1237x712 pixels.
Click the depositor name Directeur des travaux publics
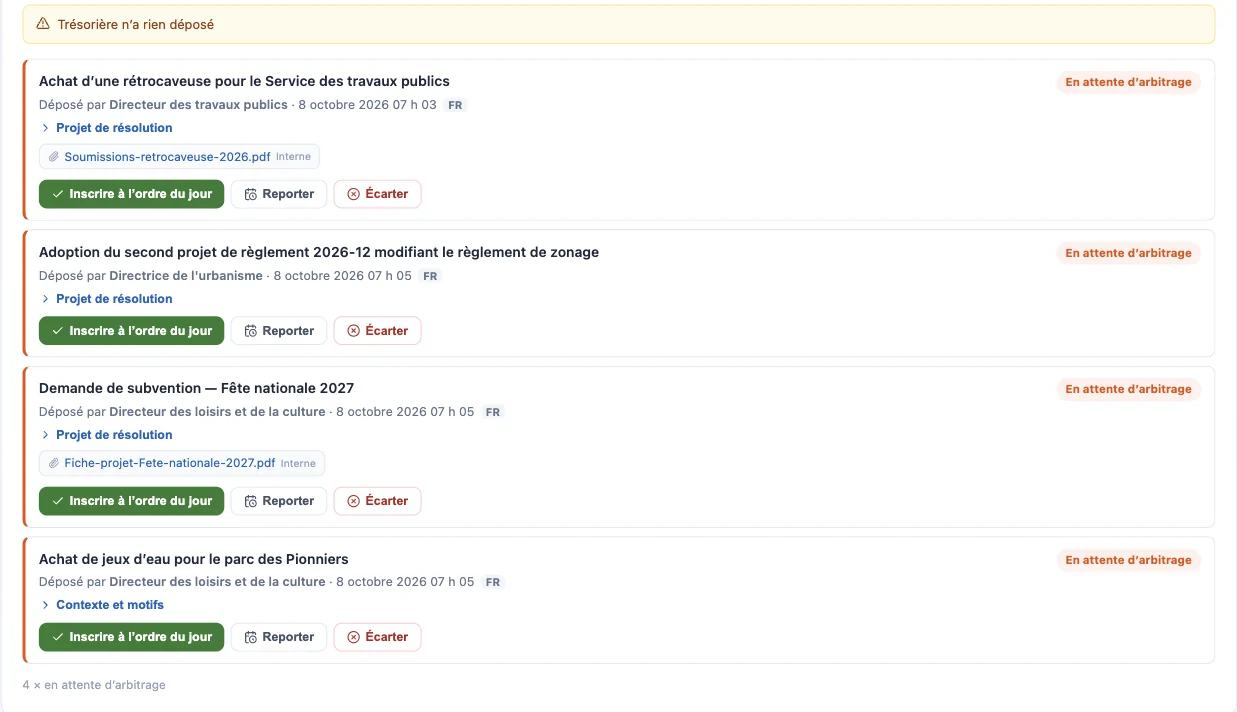[x=198, y=105]
